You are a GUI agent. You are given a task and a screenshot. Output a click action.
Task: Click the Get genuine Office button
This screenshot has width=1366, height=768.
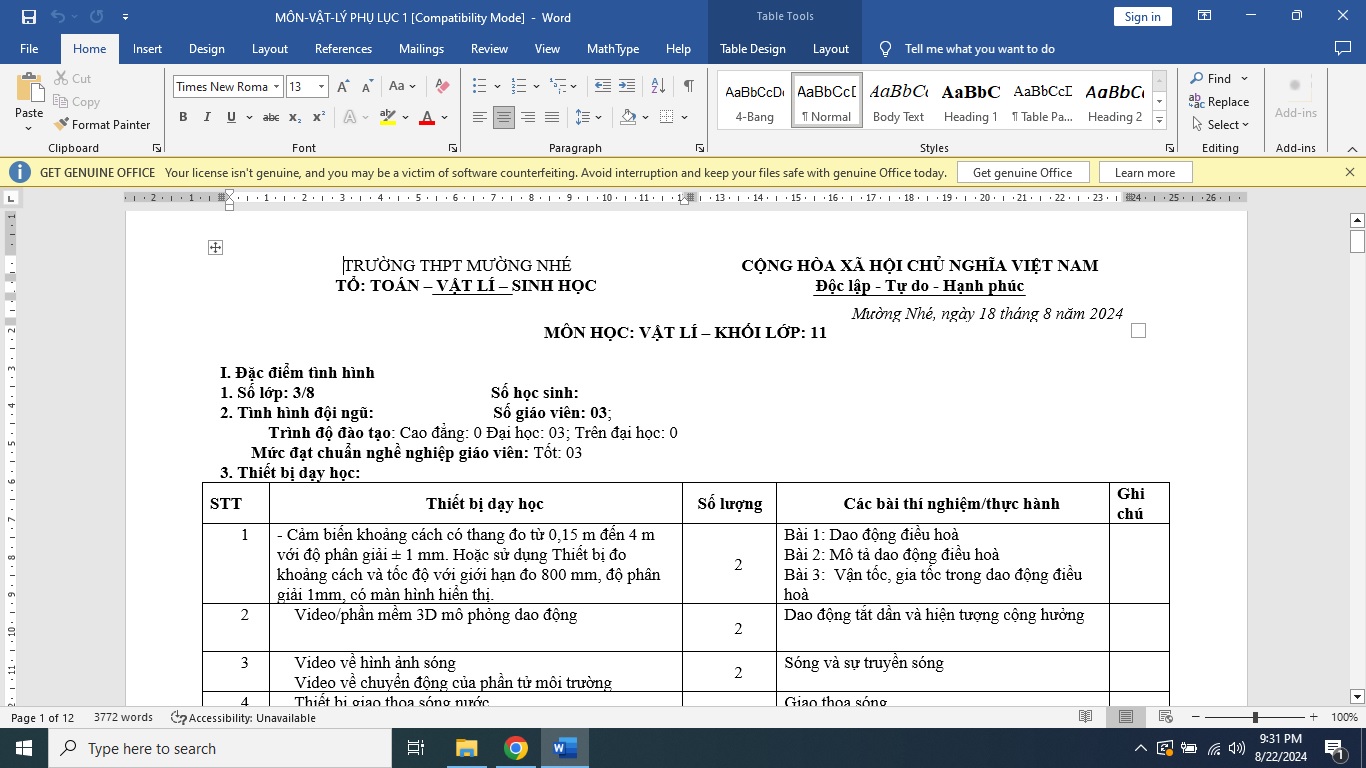[x=1022, y=172]
